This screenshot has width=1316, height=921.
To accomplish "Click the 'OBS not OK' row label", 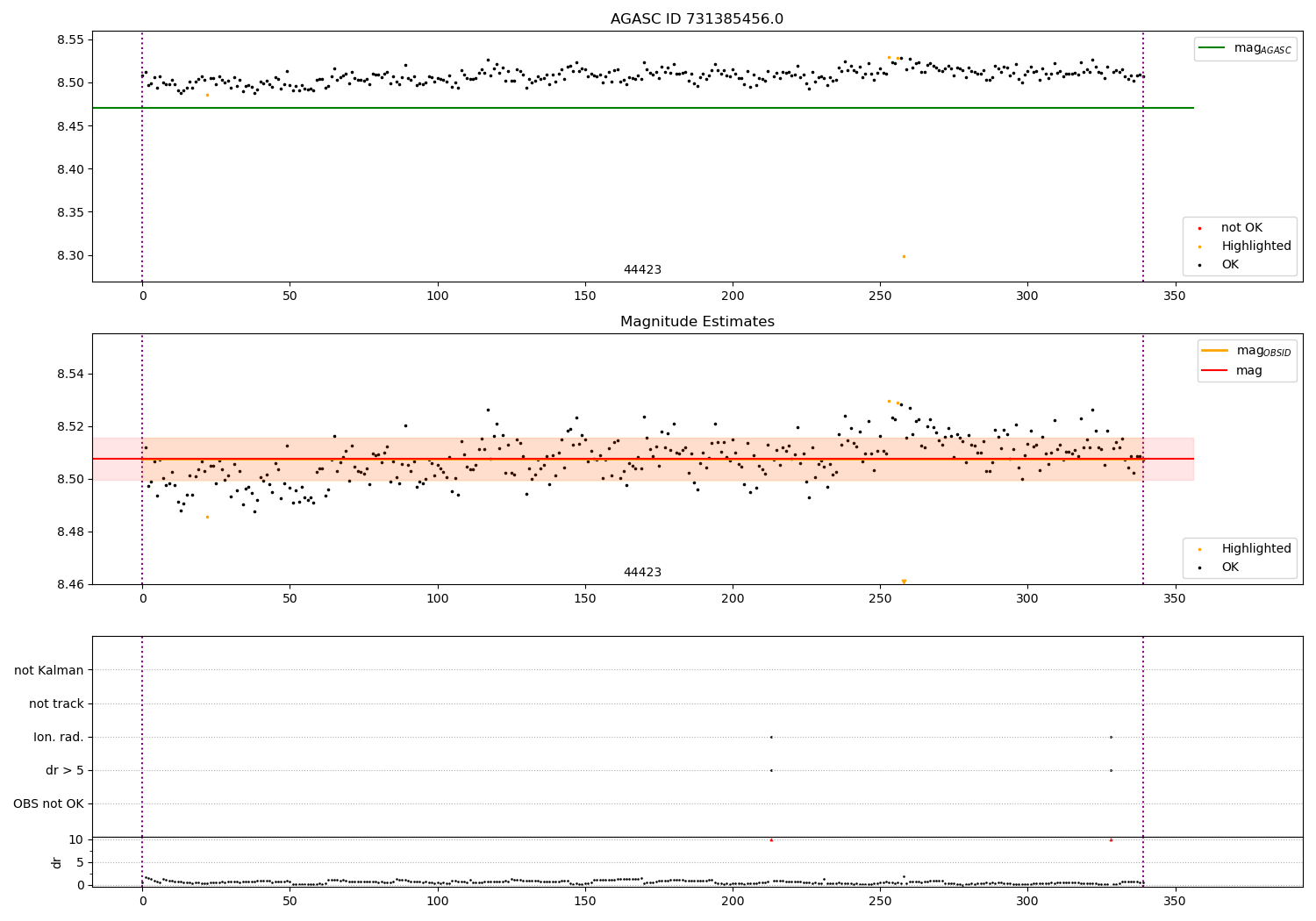I will 49,804.
